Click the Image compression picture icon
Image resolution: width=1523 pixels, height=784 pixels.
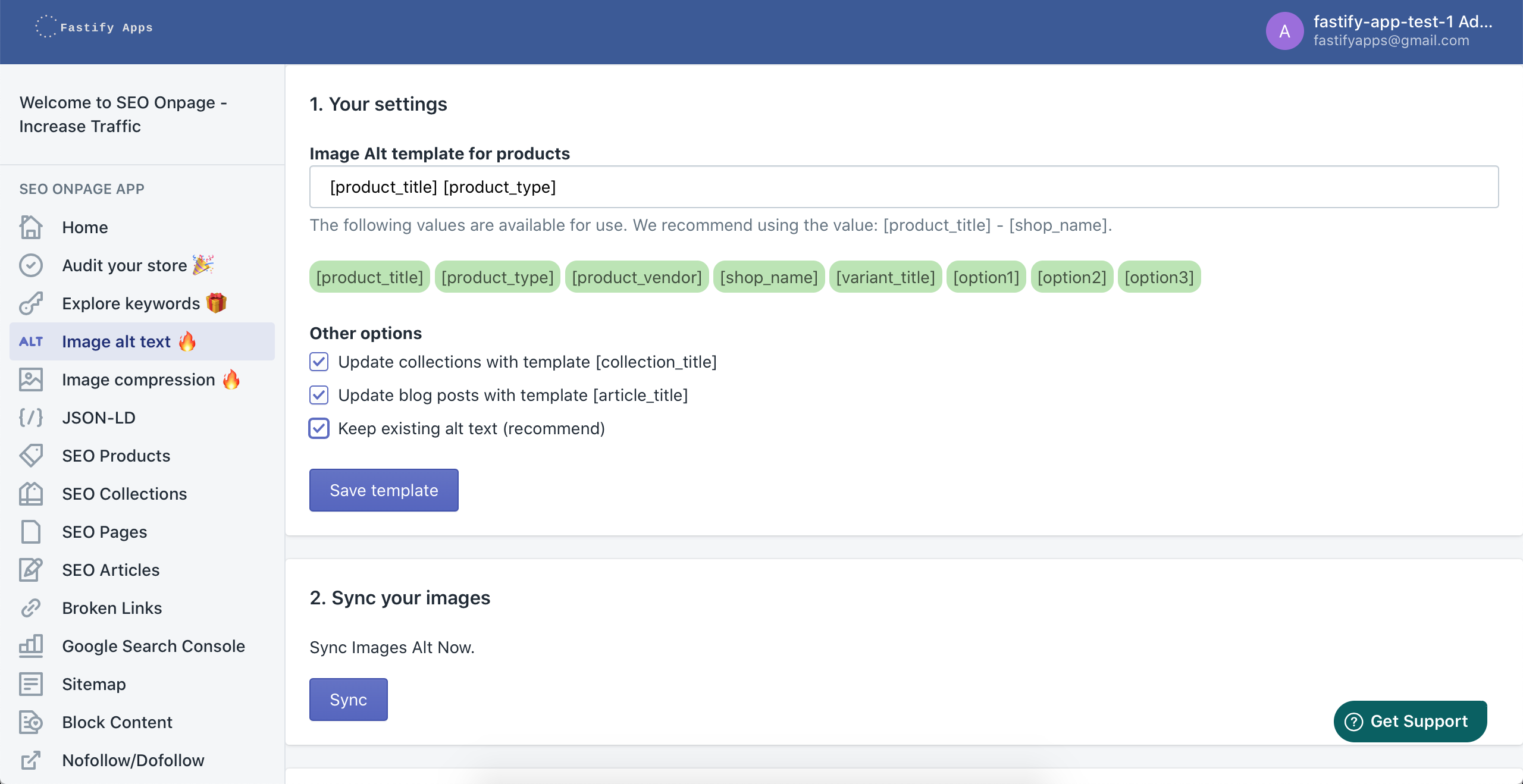pyautogui.click(x=31, y=380)
